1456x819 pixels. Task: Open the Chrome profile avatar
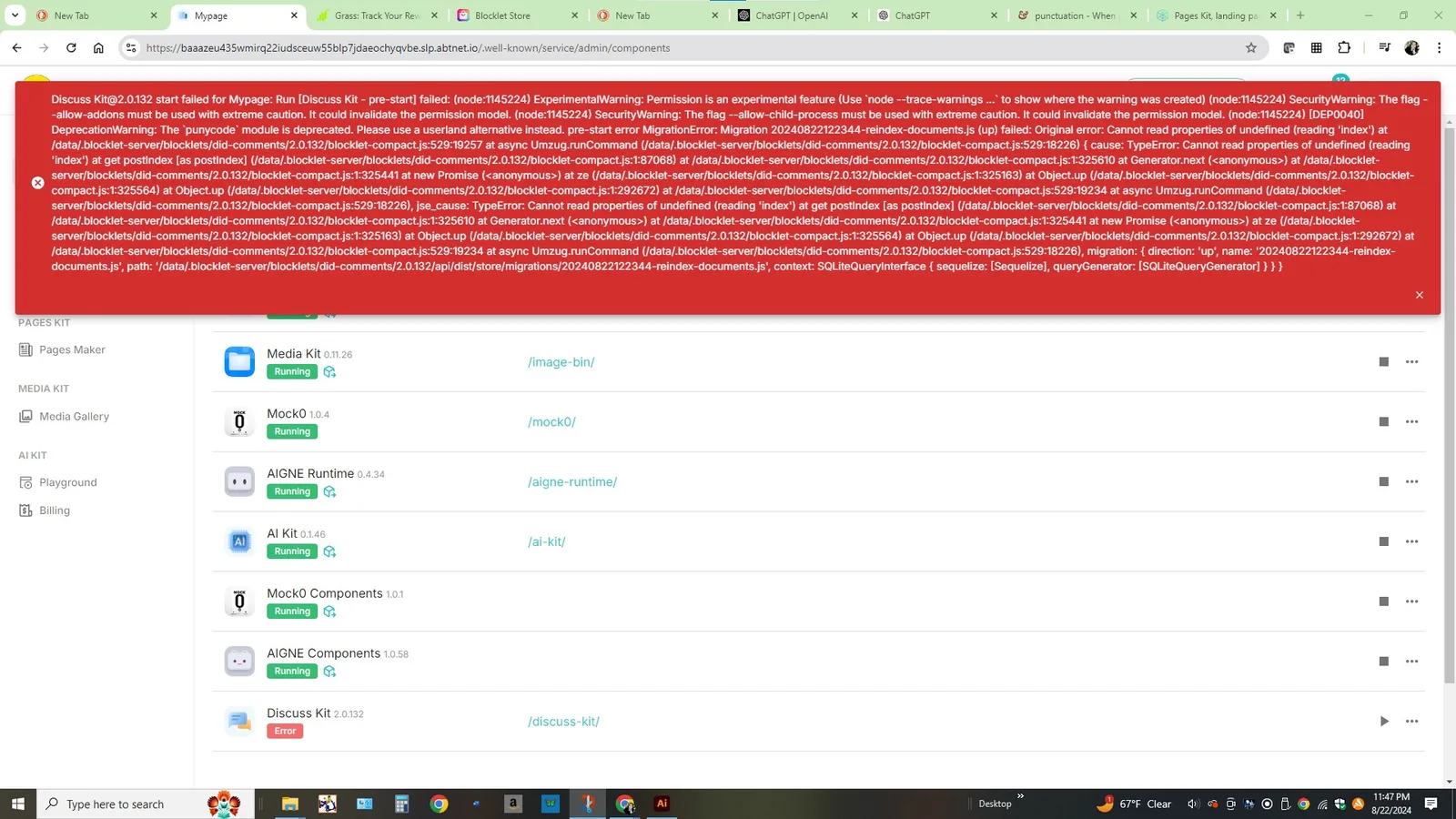click(1411, 48)
